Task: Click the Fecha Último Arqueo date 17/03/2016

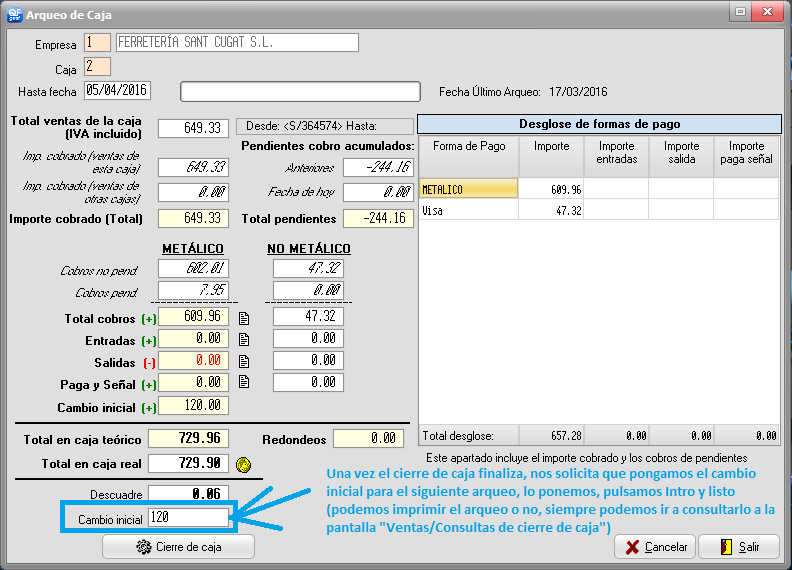Action: (578, 91)
